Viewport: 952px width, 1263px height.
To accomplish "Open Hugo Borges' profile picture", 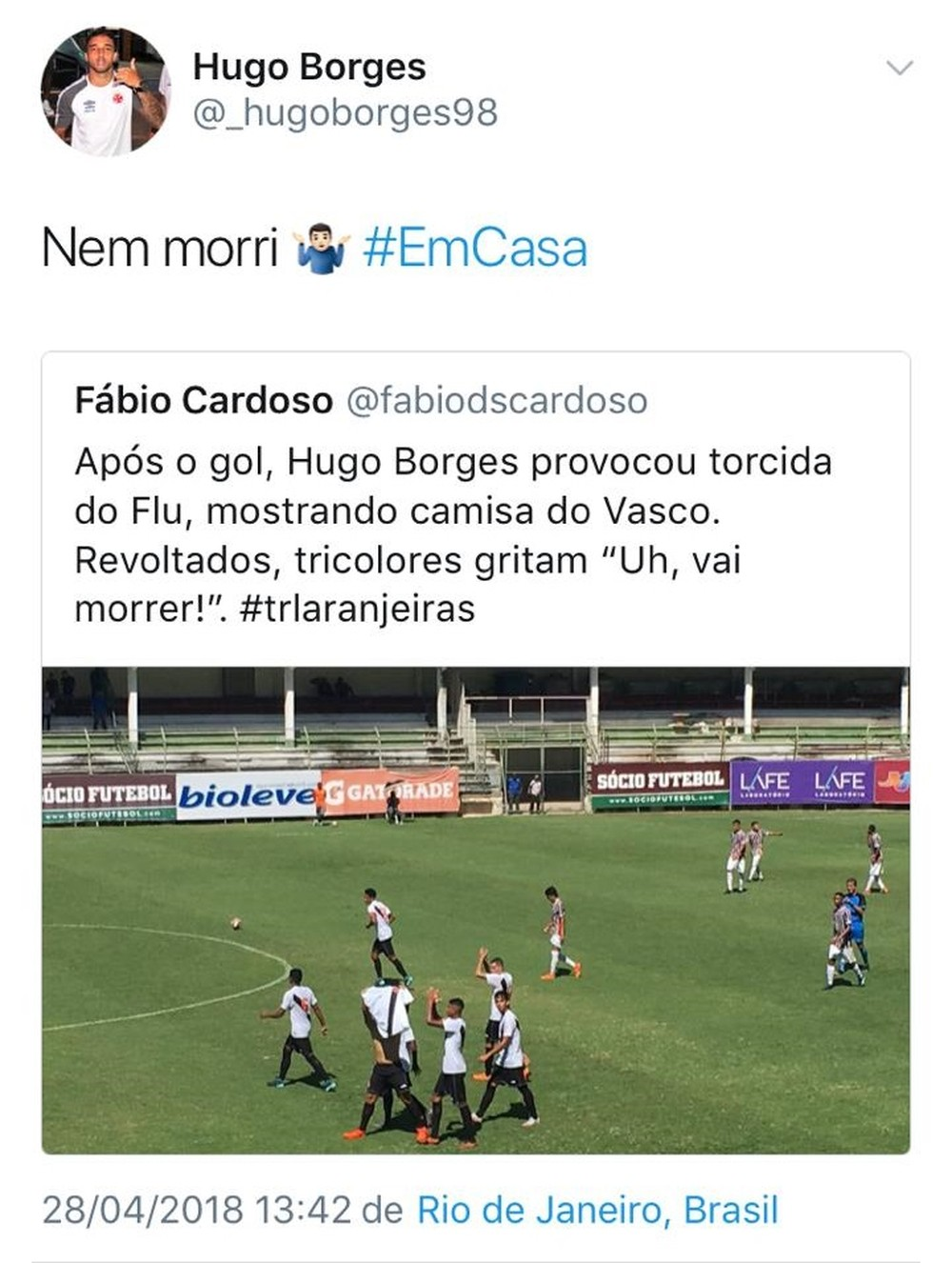I will (105, 90).
